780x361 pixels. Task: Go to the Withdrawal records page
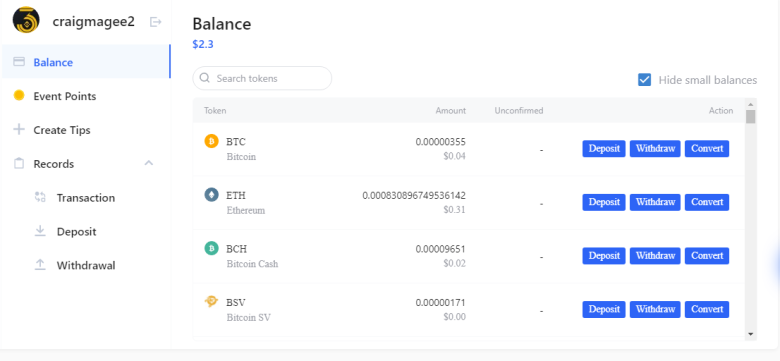pyautogui.click(x=86, y=265)
